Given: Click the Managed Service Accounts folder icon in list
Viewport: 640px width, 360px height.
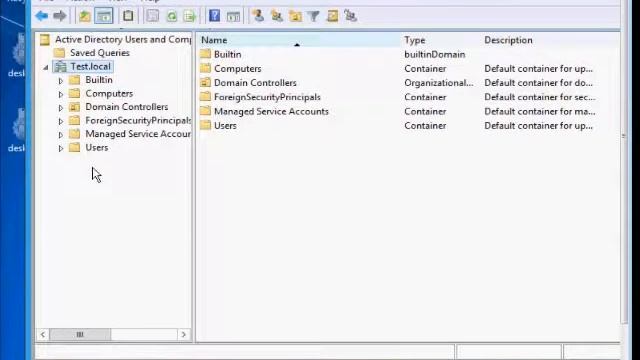Looking at the screenshot, I should [x=205, y=111].
